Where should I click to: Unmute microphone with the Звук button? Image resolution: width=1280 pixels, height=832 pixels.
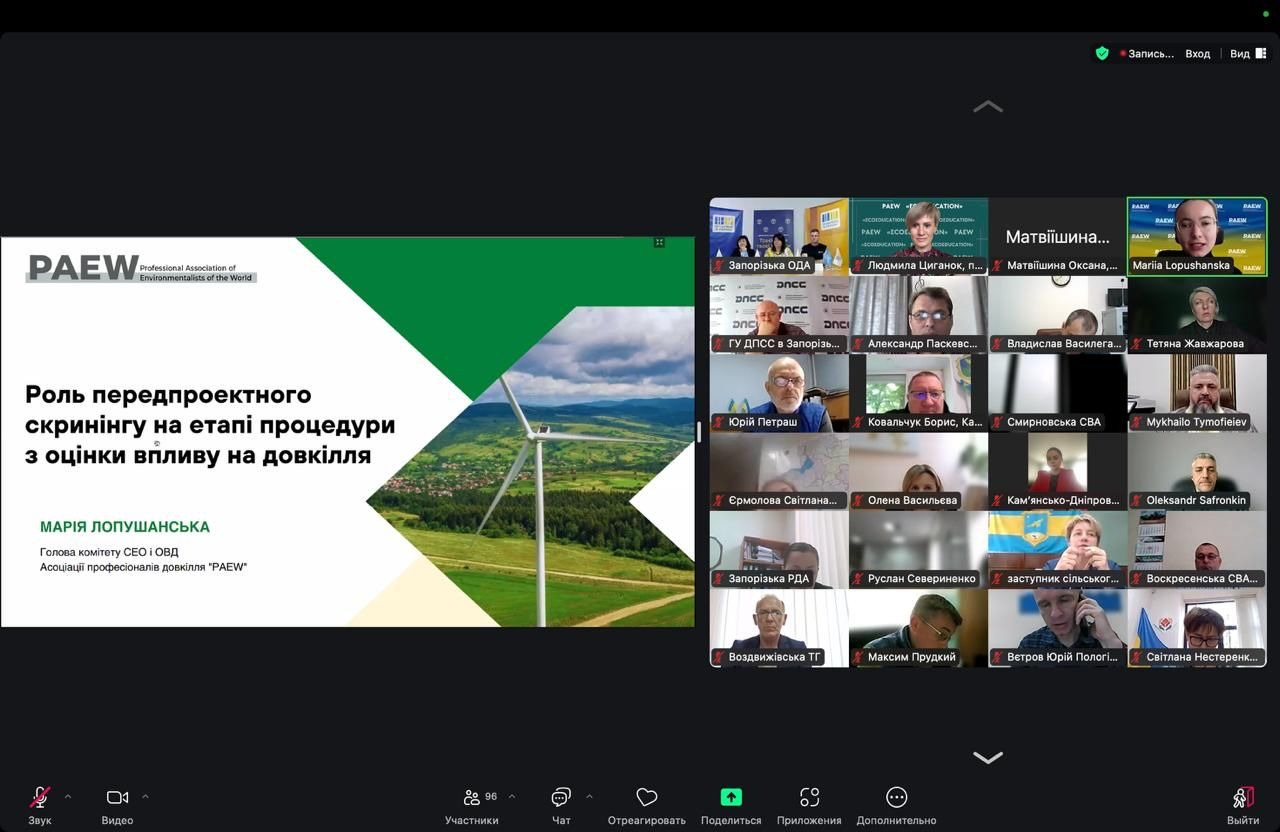click(40, 798)
